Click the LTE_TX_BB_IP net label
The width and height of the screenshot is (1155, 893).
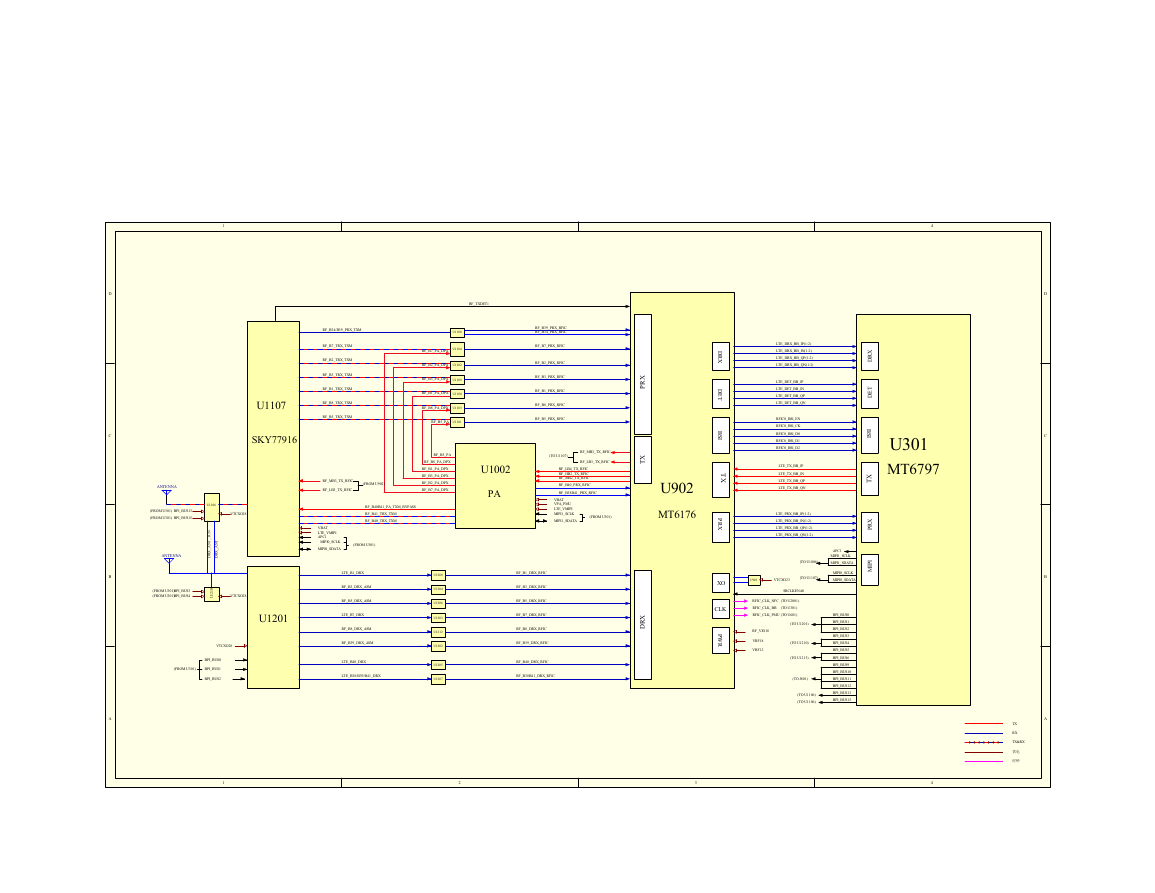[x=790, y=466]
